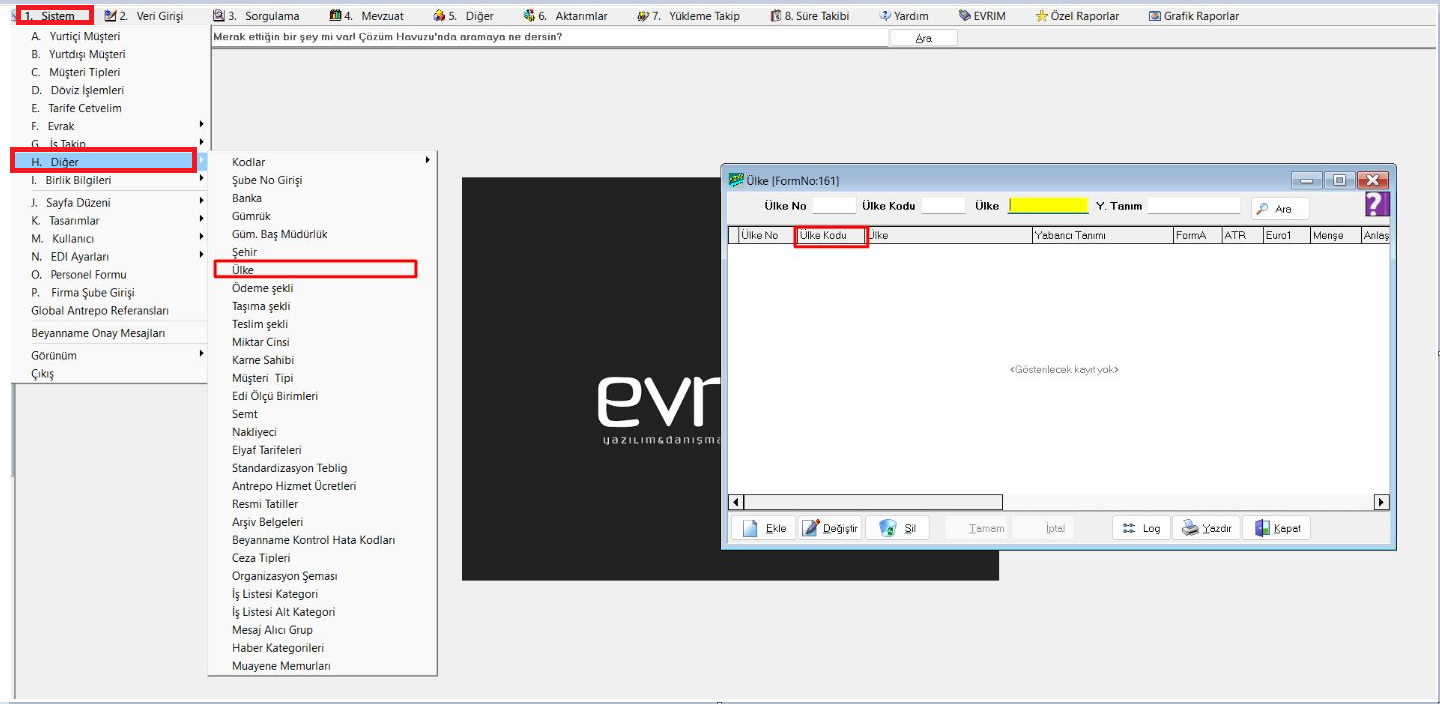This screenshot has height=704, width=1440.
Task: Open the Özel Raporlar menu
Action: 1077,16
